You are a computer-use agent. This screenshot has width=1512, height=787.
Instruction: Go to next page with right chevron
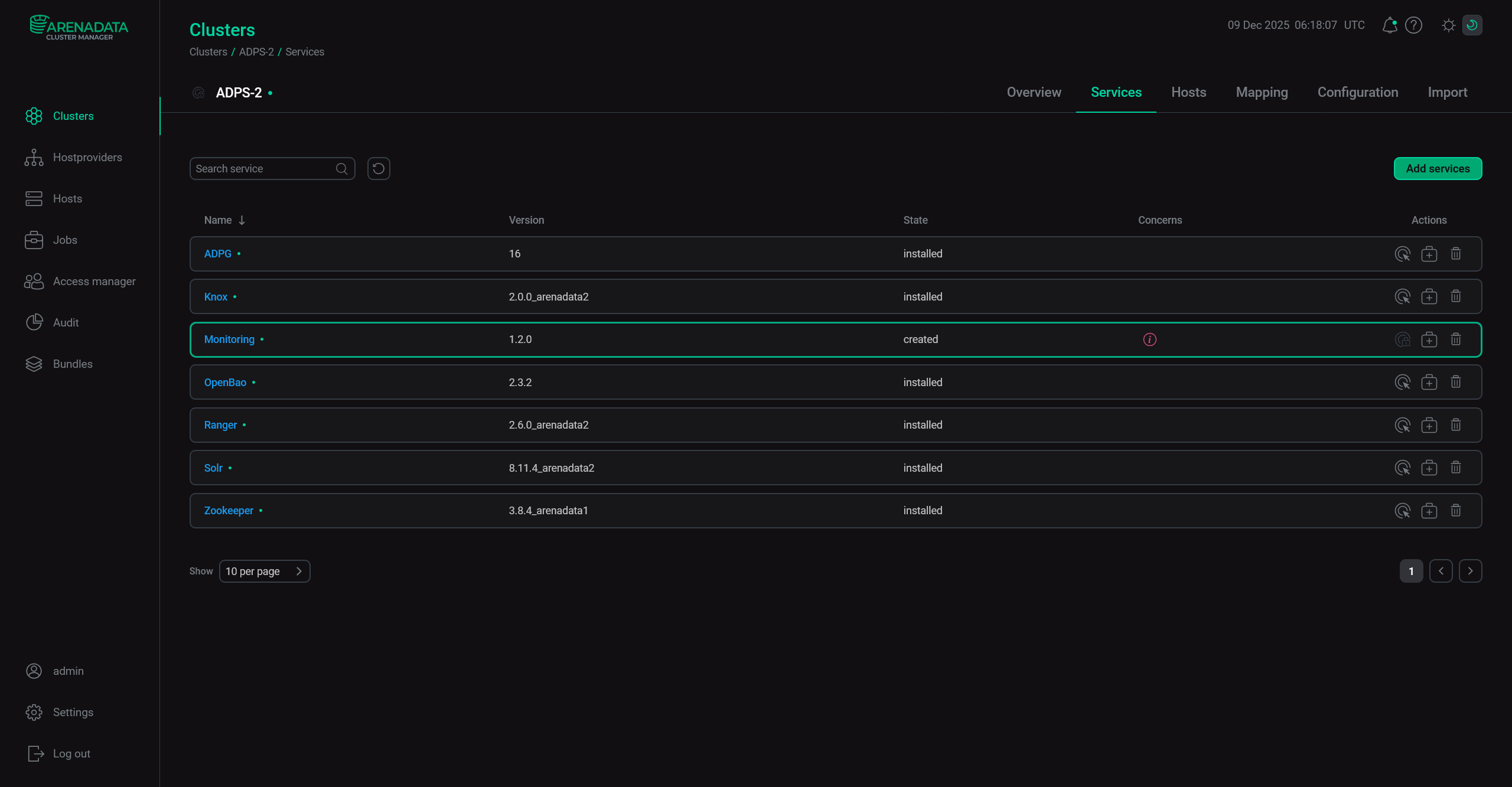[x=1470, y=571]
